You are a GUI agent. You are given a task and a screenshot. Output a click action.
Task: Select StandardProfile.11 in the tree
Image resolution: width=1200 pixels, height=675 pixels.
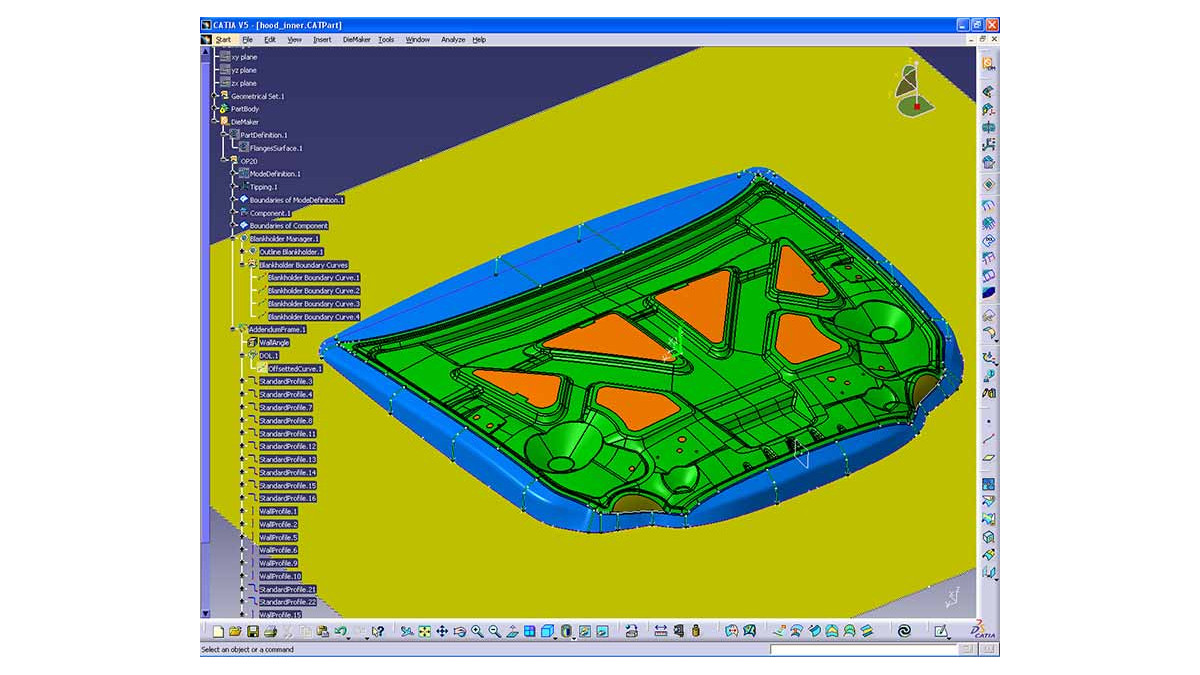coord(288,433)
